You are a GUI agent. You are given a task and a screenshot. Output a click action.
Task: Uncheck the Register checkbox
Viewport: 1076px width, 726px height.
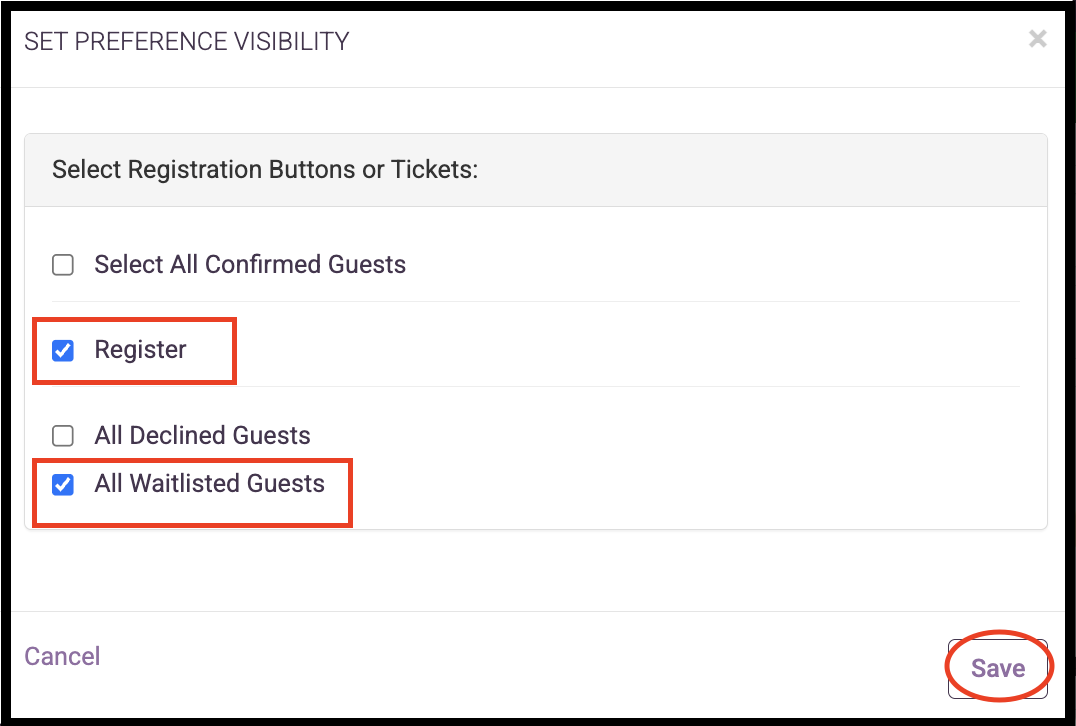(x=63, y=350)
